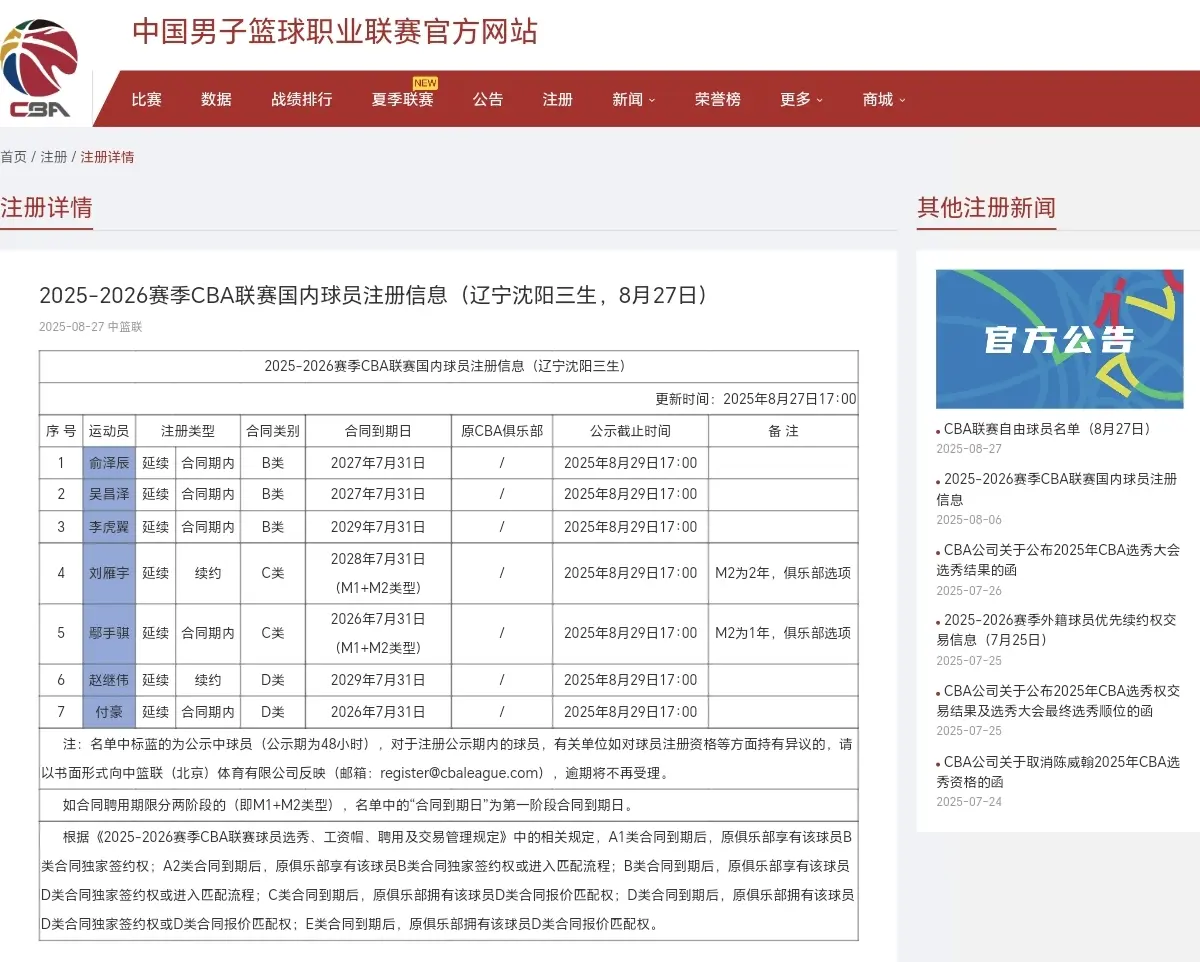This screenshot has height=962, width=1200.
Task: Visit the 夏季联赛 section
Action: pos(402,99)
